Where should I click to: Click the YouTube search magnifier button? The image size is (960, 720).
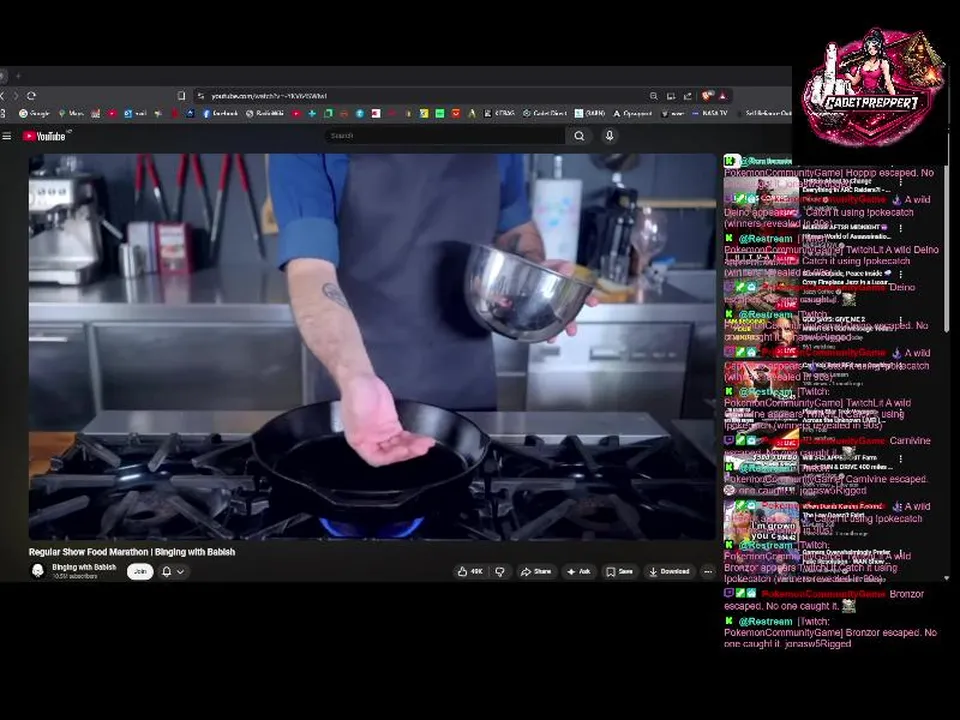tap(579, 136)
